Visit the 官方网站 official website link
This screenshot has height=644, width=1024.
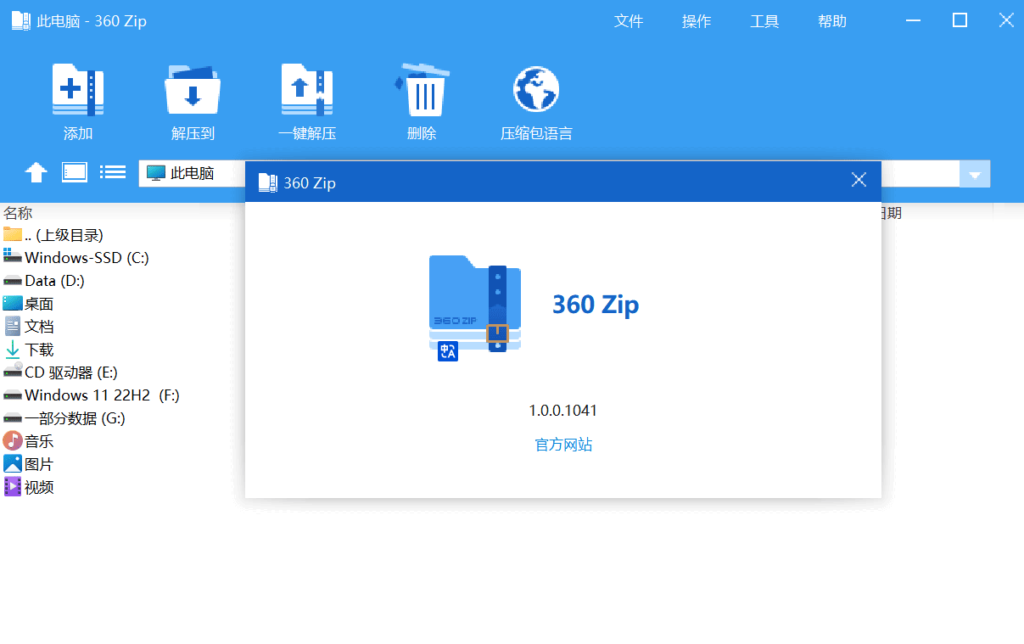click(x=563, y=446)
